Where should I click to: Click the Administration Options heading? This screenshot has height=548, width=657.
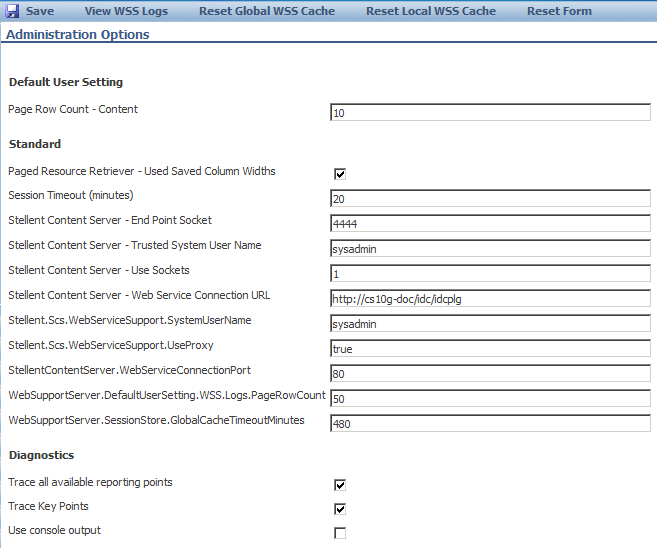click(78, 34)
